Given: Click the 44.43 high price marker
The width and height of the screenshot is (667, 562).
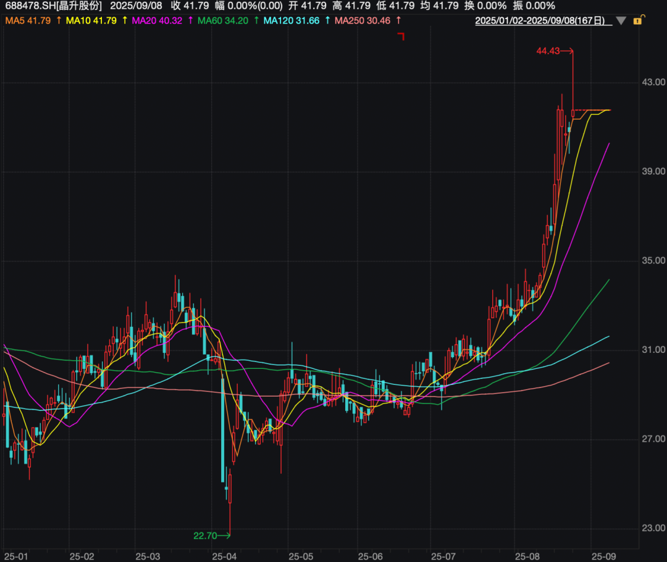Looking at the screenshot, I should point(548,51).
